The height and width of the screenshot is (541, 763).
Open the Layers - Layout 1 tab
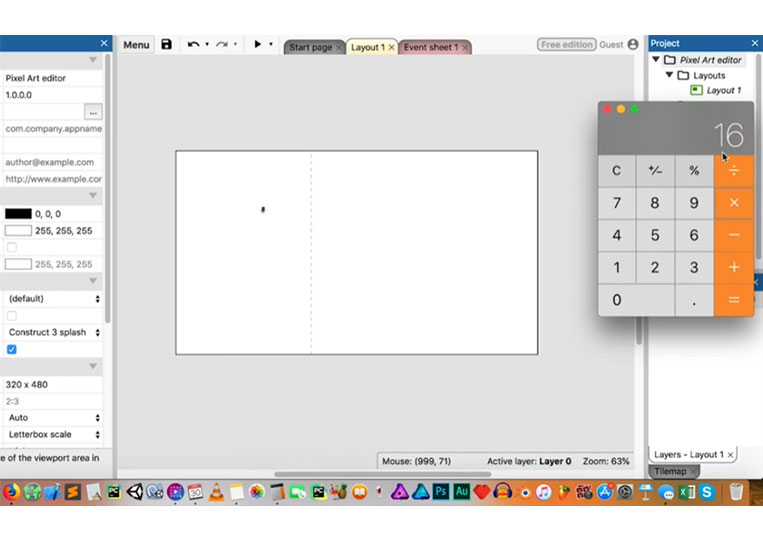(x=688, y=454)
